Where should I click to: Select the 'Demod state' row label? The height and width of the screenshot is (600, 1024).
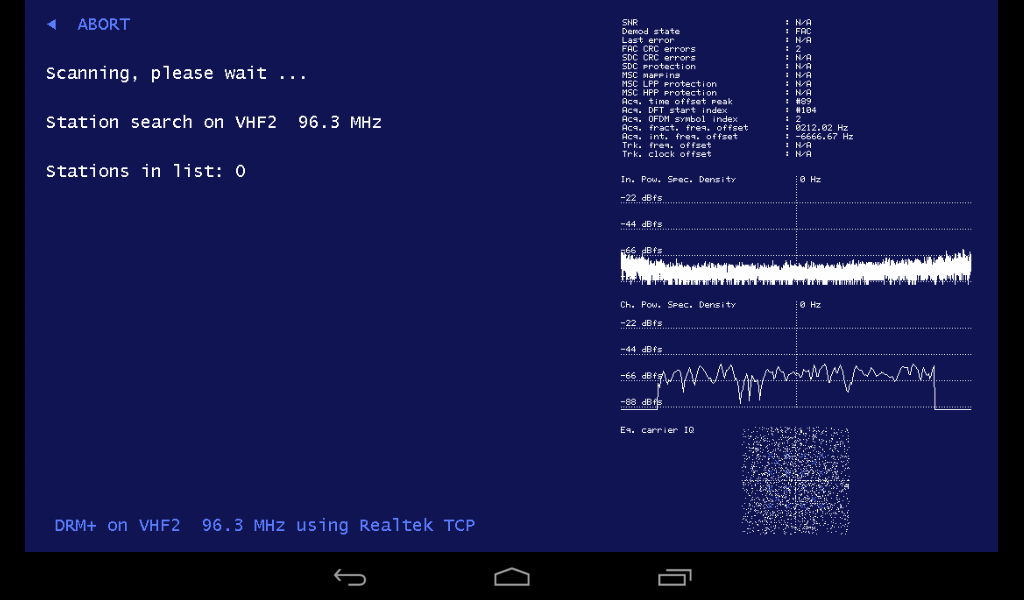650,31
